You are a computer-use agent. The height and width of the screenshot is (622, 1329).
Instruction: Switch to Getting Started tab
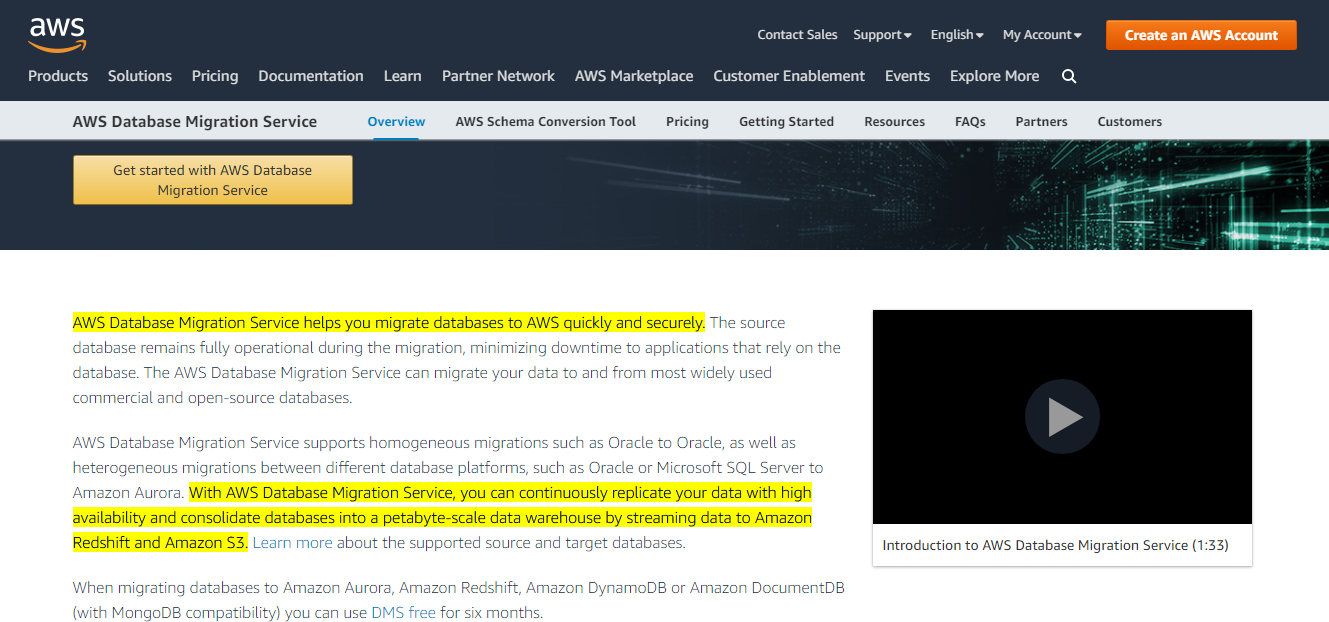click(x=786, y=121)
